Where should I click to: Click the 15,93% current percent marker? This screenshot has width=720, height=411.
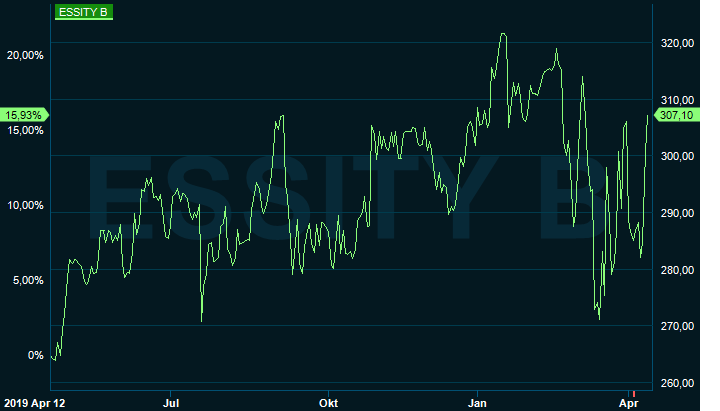coord(24,115)
